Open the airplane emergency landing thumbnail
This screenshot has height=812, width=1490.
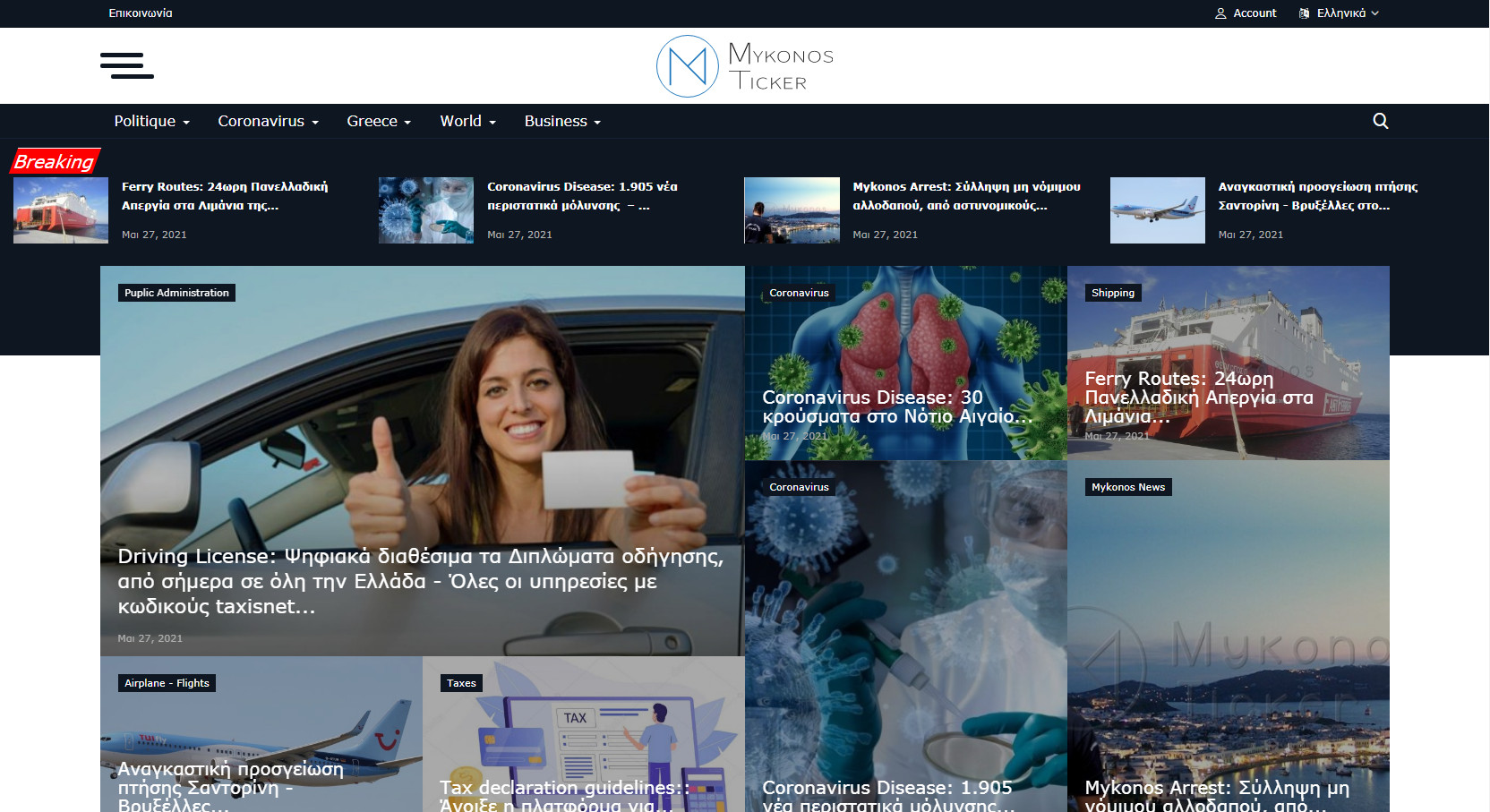1158,210
